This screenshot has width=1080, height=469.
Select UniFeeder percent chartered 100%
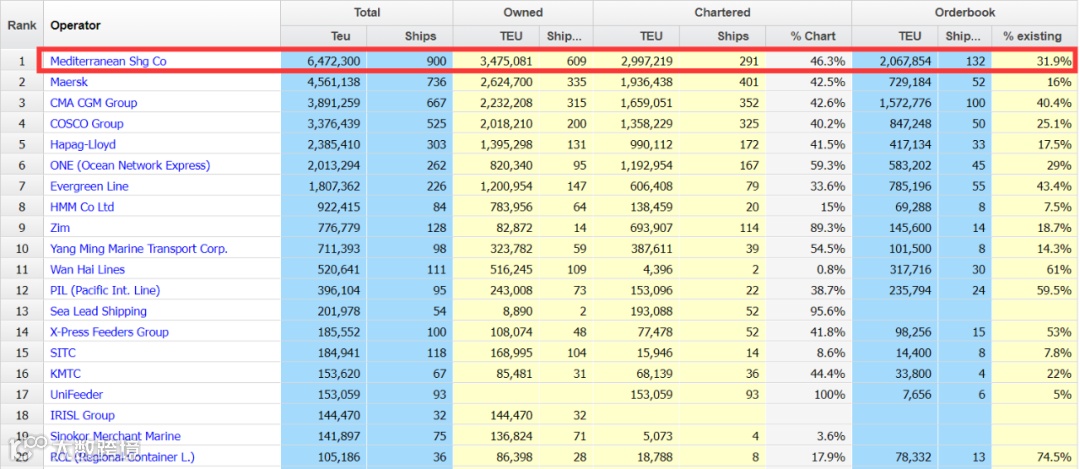click(x=831, y=395)
